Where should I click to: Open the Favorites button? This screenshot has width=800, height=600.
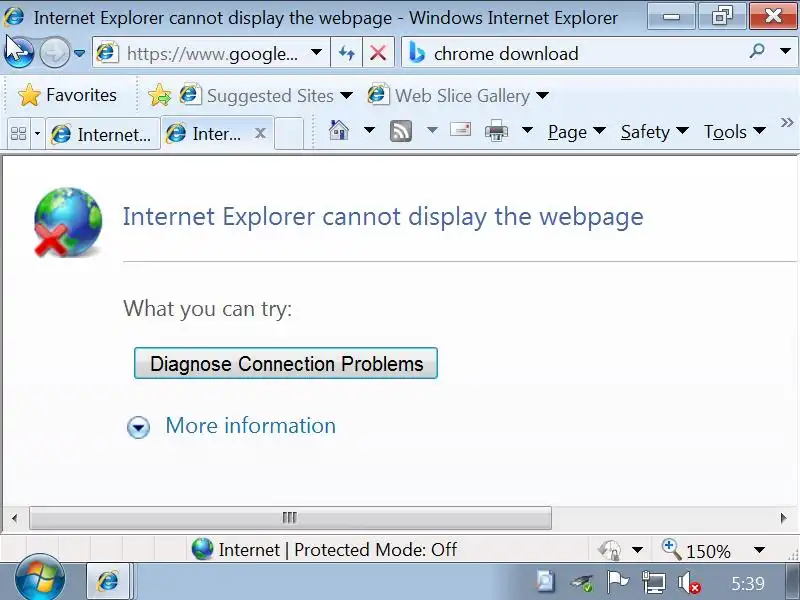point(67,95)
